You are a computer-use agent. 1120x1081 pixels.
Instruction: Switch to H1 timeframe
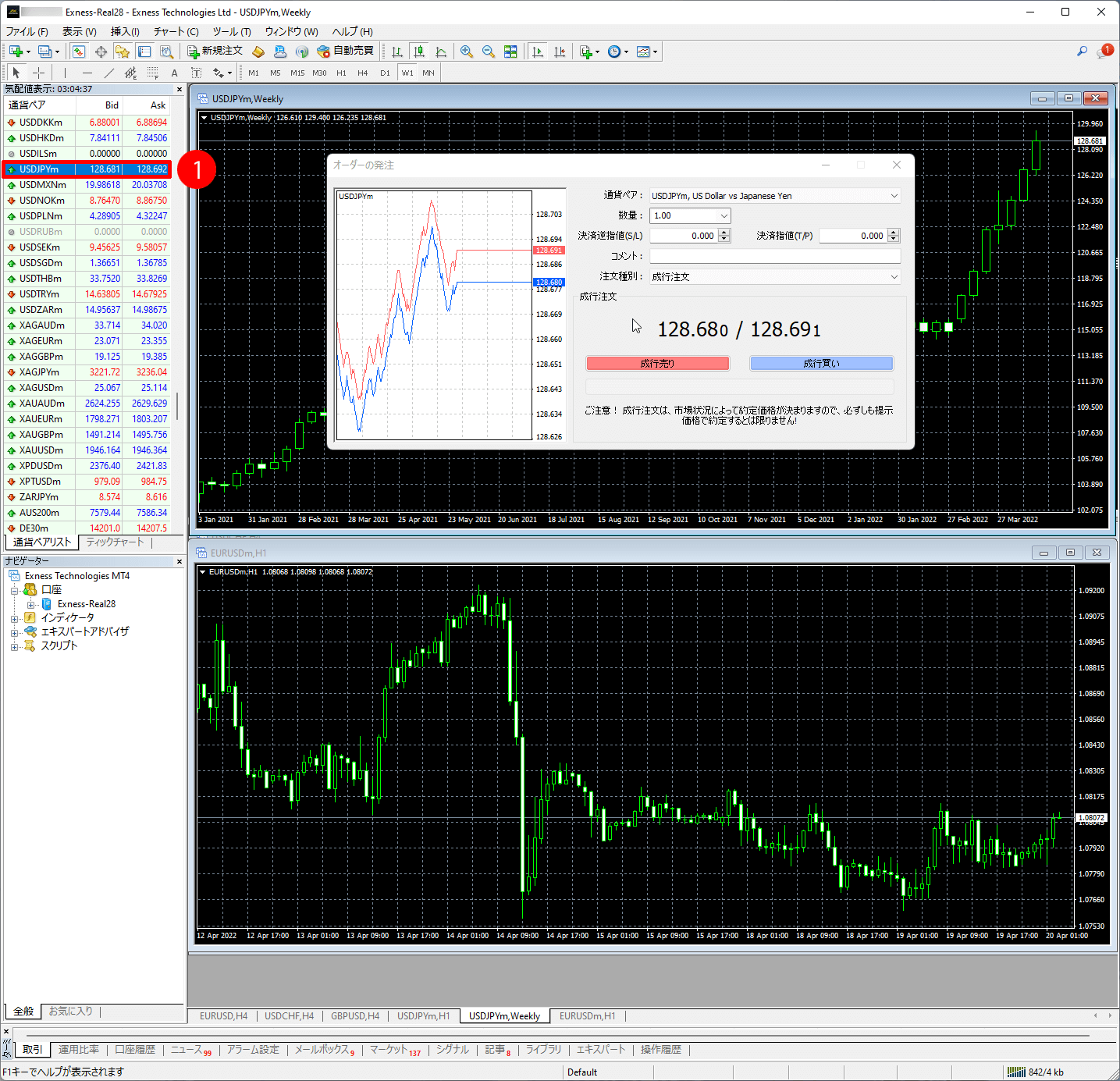tap(341, 73)
